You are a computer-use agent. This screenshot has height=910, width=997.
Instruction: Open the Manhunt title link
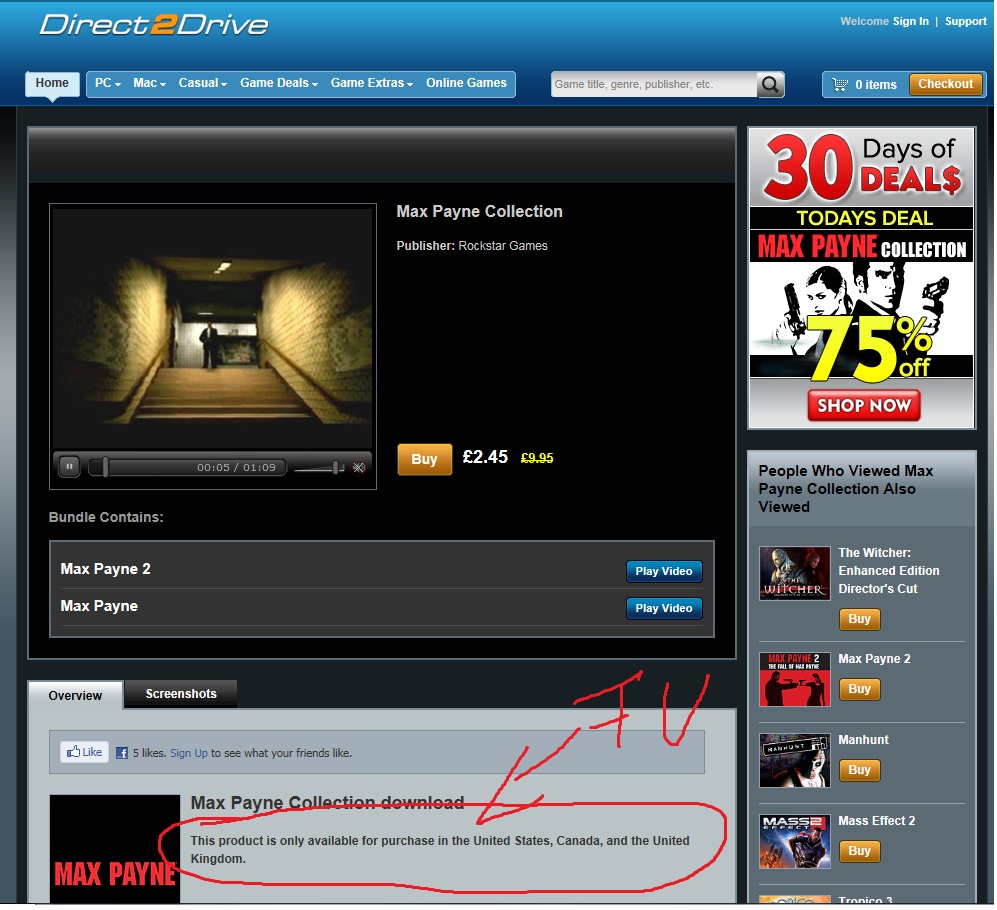coord(863,740)
